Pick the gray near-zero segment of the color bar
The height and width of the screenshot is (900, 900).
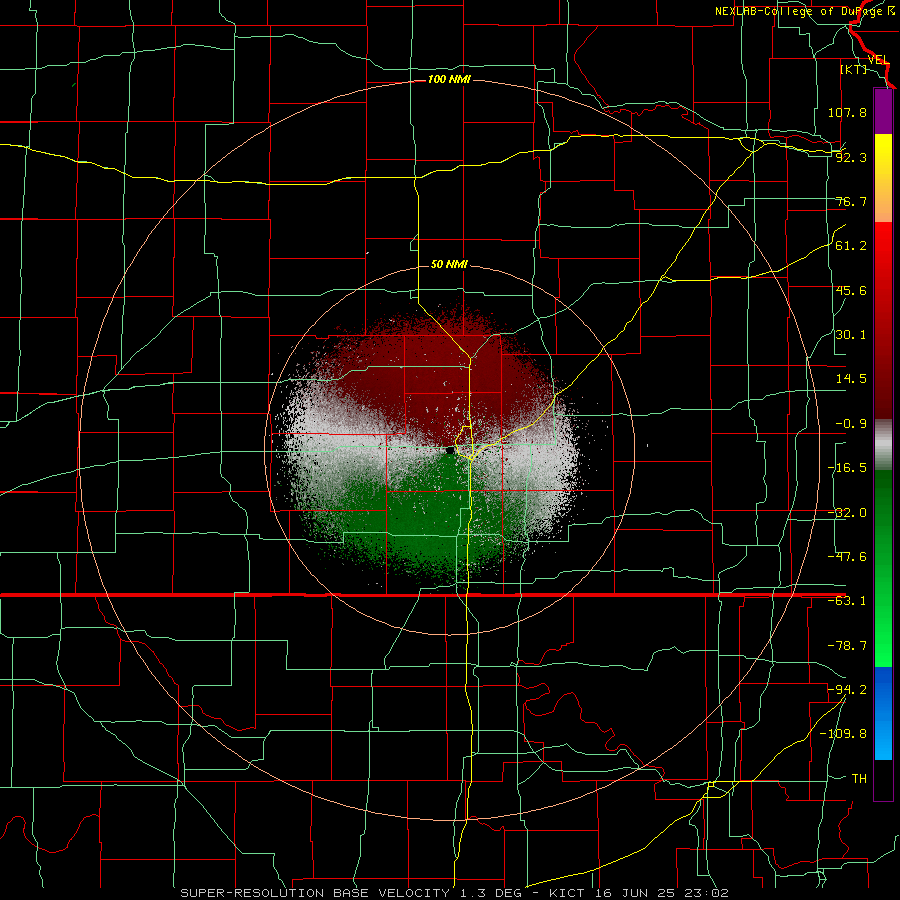click(x=883, y=444)
